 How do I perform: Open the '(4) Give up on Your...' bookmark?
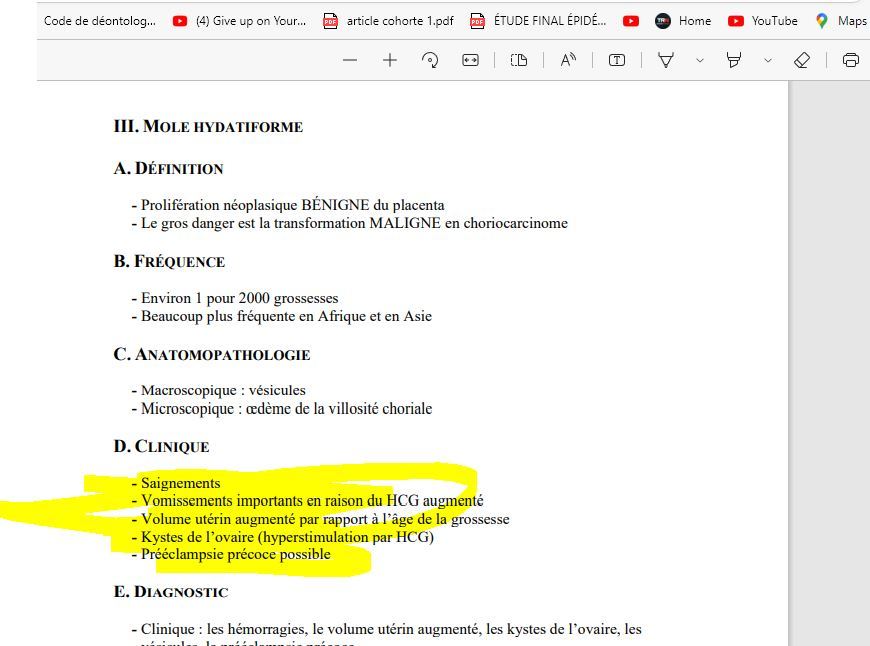[239, 21]
